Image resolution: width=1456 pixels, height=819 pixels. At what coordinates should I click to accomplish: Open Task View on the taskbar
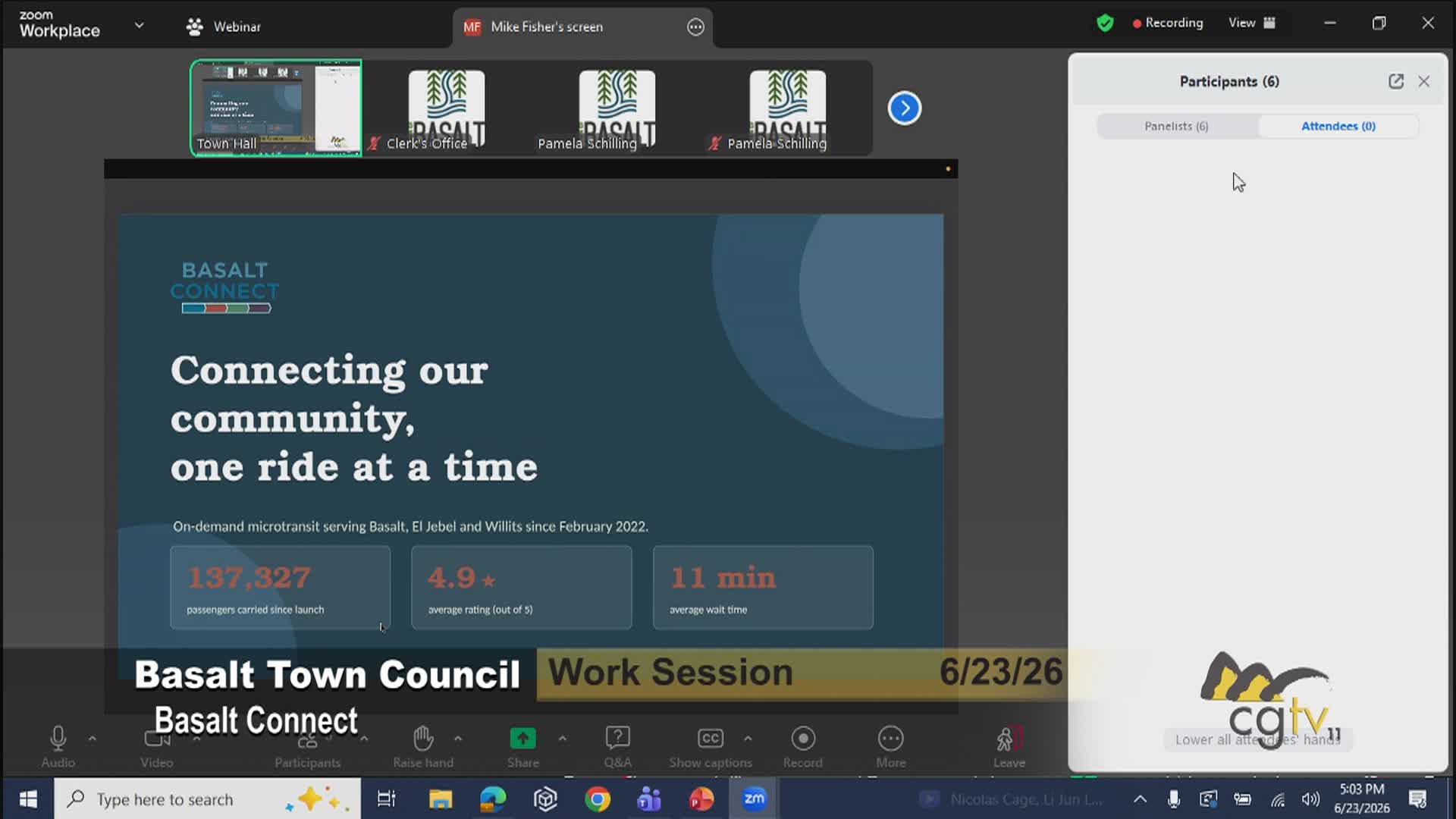(386, 799)
